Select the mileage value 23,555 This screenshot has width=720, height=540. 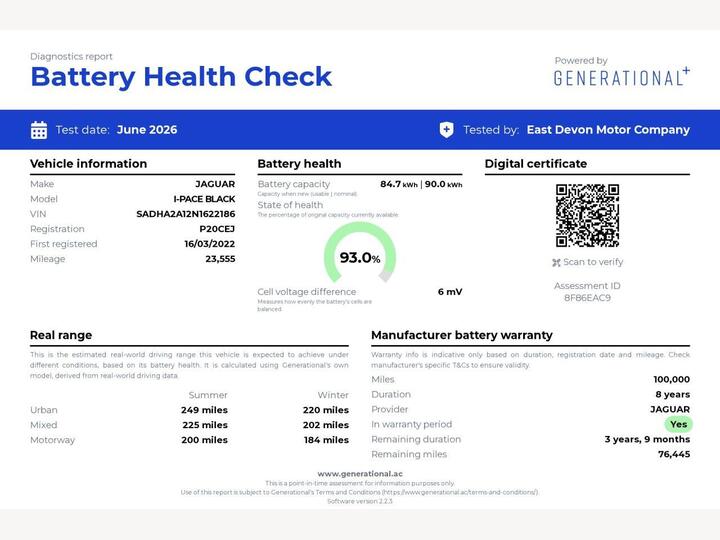point(220,259)
